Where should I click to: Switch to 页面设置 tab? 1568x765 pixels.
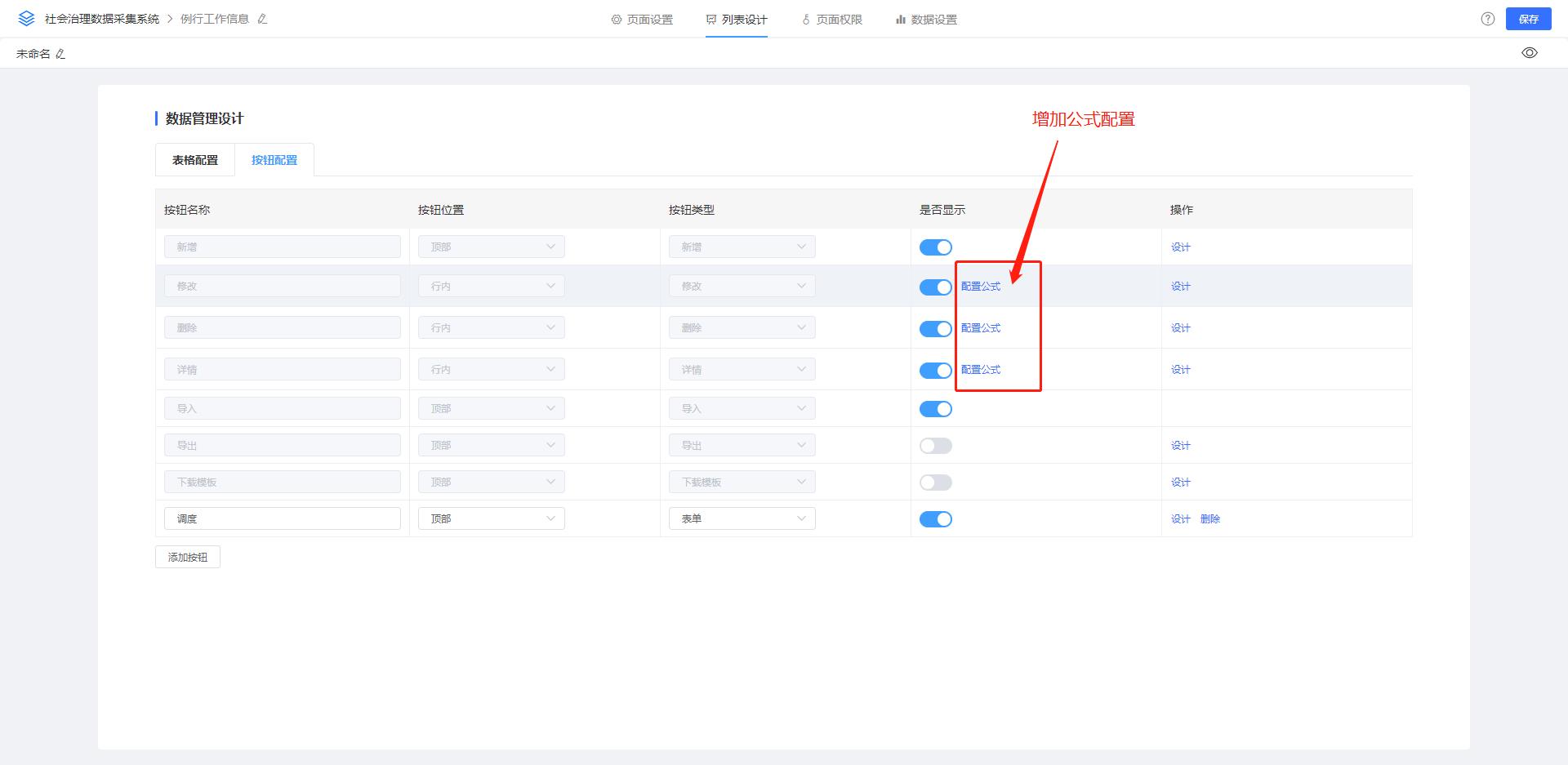(642, 20)
